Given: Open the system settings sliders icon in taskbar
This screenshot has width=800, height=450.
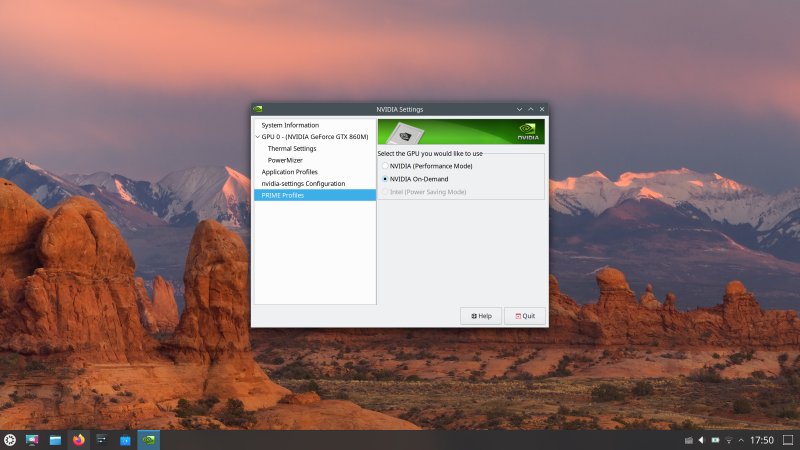Looking at the screenshot, I should coord(102,440).
